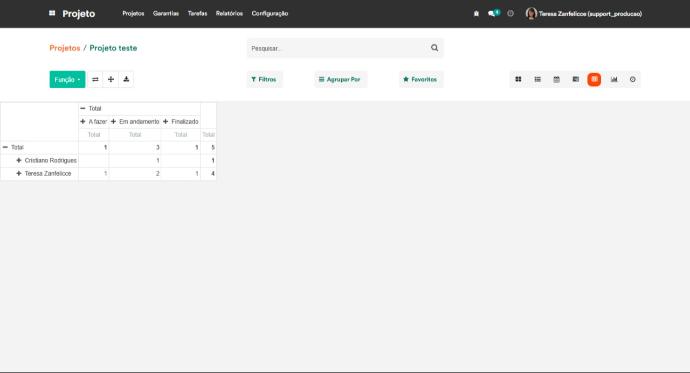Open the apps grid menu icon

[52, 13]
